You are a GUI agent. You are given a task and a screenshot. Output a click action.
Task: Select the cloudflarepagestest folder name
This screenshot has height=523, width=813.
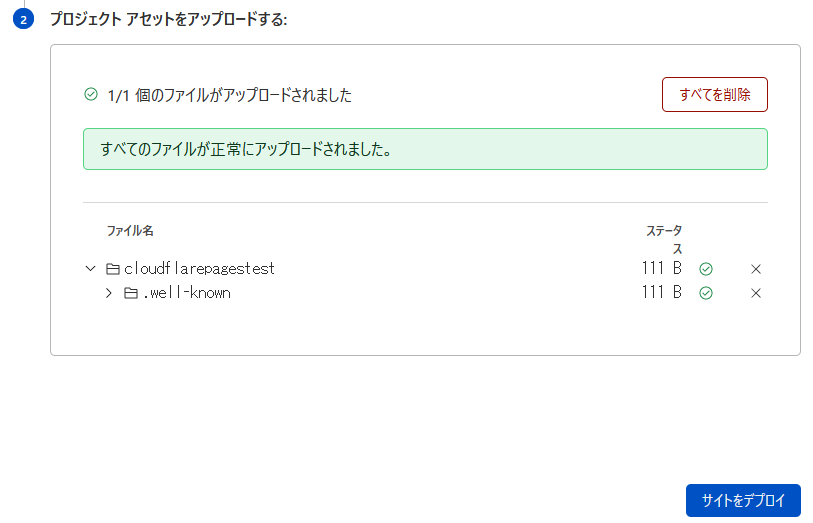point(199,268)
